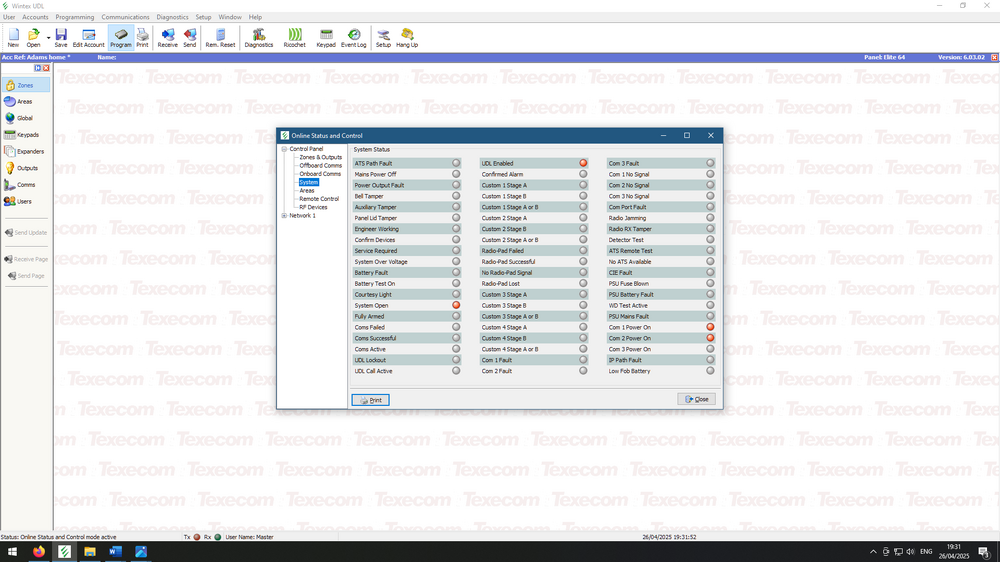This screenshot has height=562, width=1000.
Task: Toggle the UDL Enabled status indicator
Action: coord(583,163)
